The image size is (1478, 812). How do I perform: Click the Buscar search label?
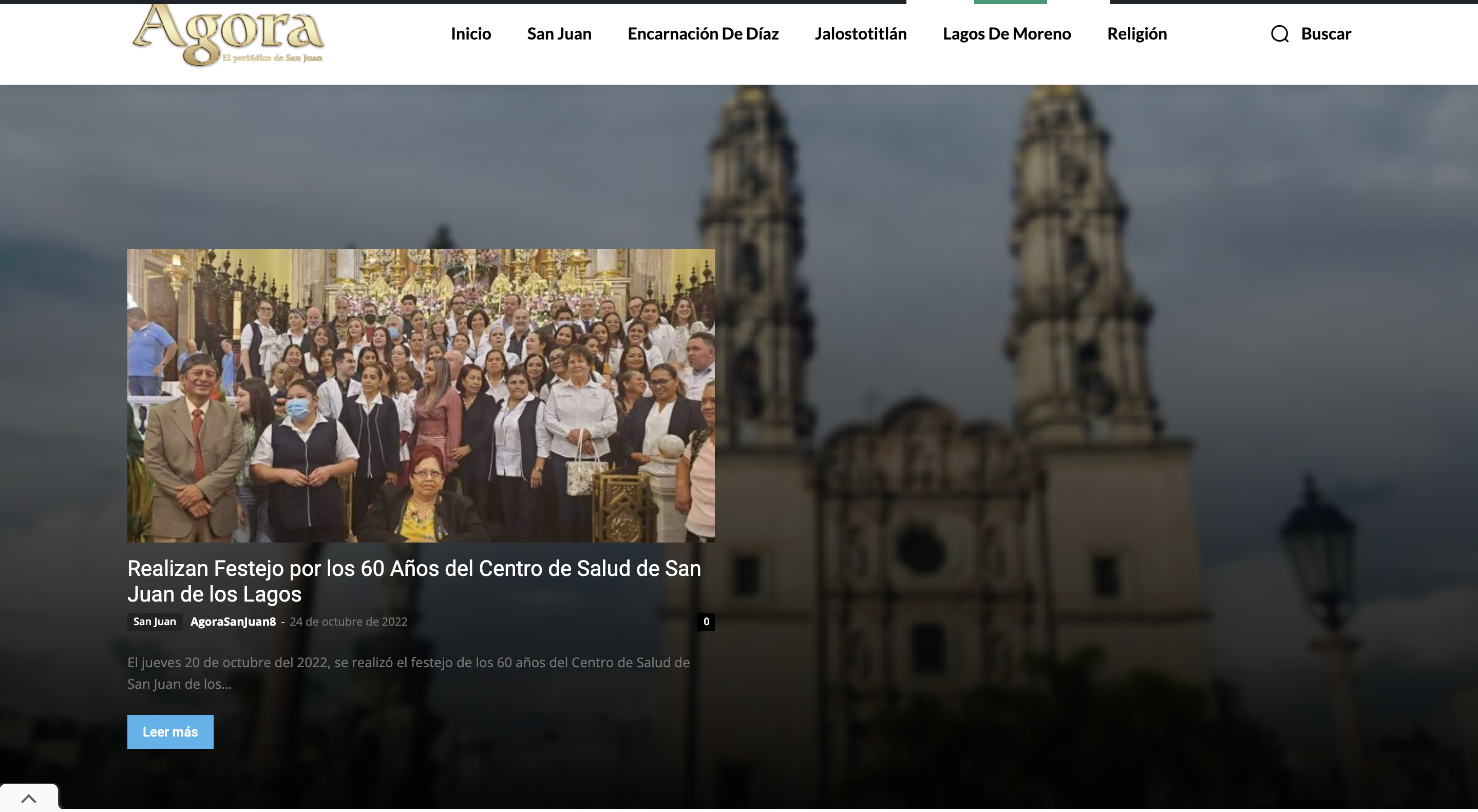point(1326,34)
